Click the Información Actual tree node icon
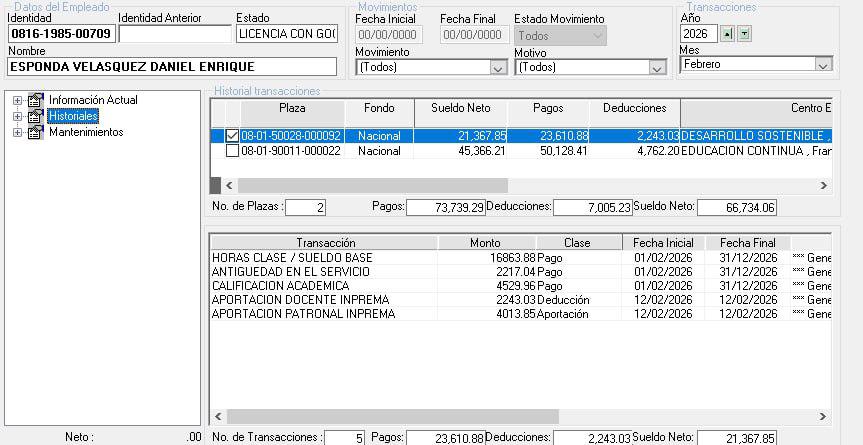 (x=36, y=100)
